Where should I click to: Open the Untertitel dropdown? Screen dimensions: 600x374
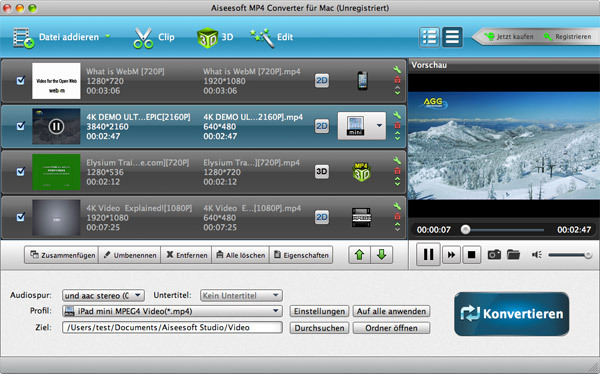[x=241, y=296]
